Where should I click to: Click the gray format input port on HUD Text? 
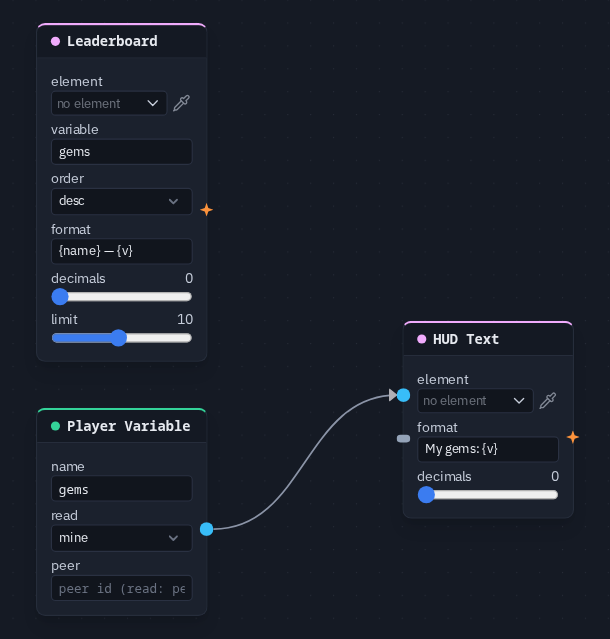(x=403, y=438)
